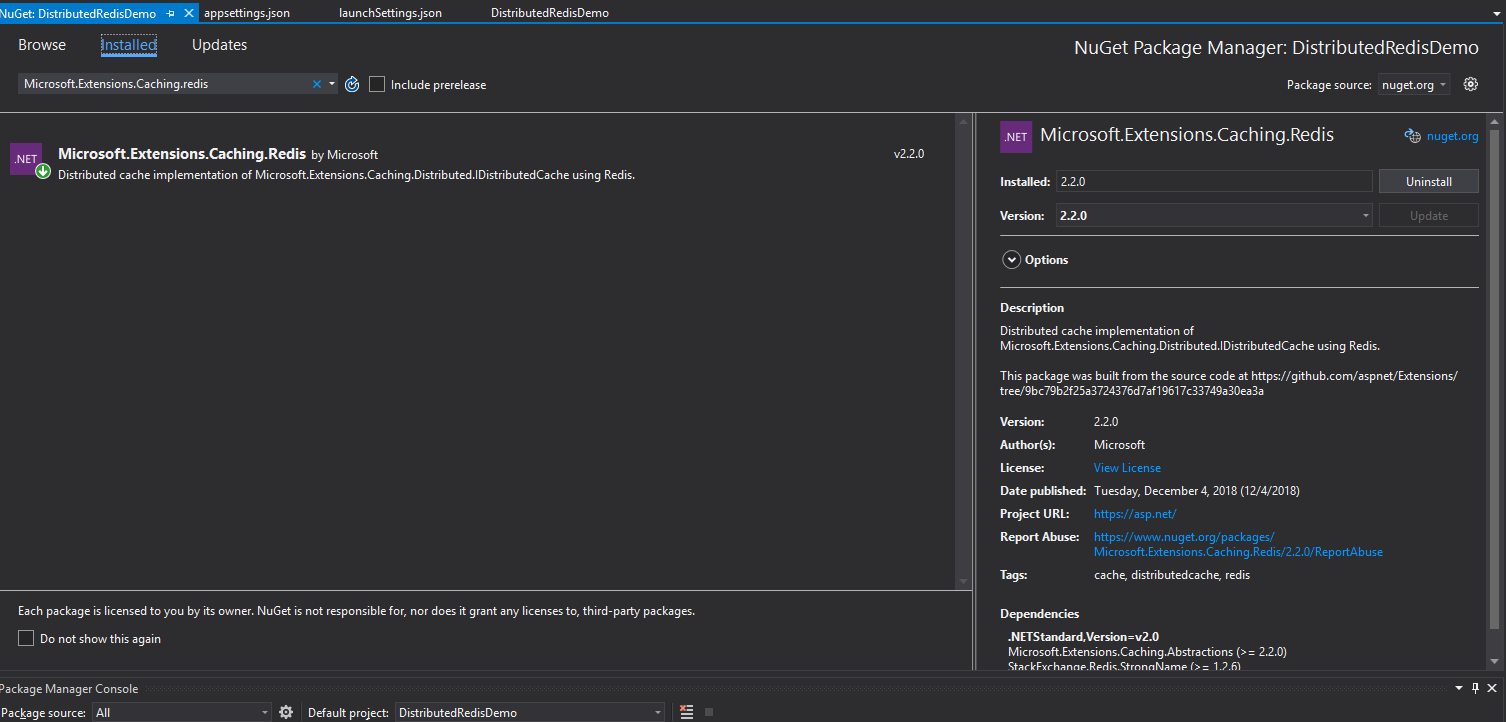Expand the Options section
This screenshot has height=722, width=1506.
[1010, 260]
